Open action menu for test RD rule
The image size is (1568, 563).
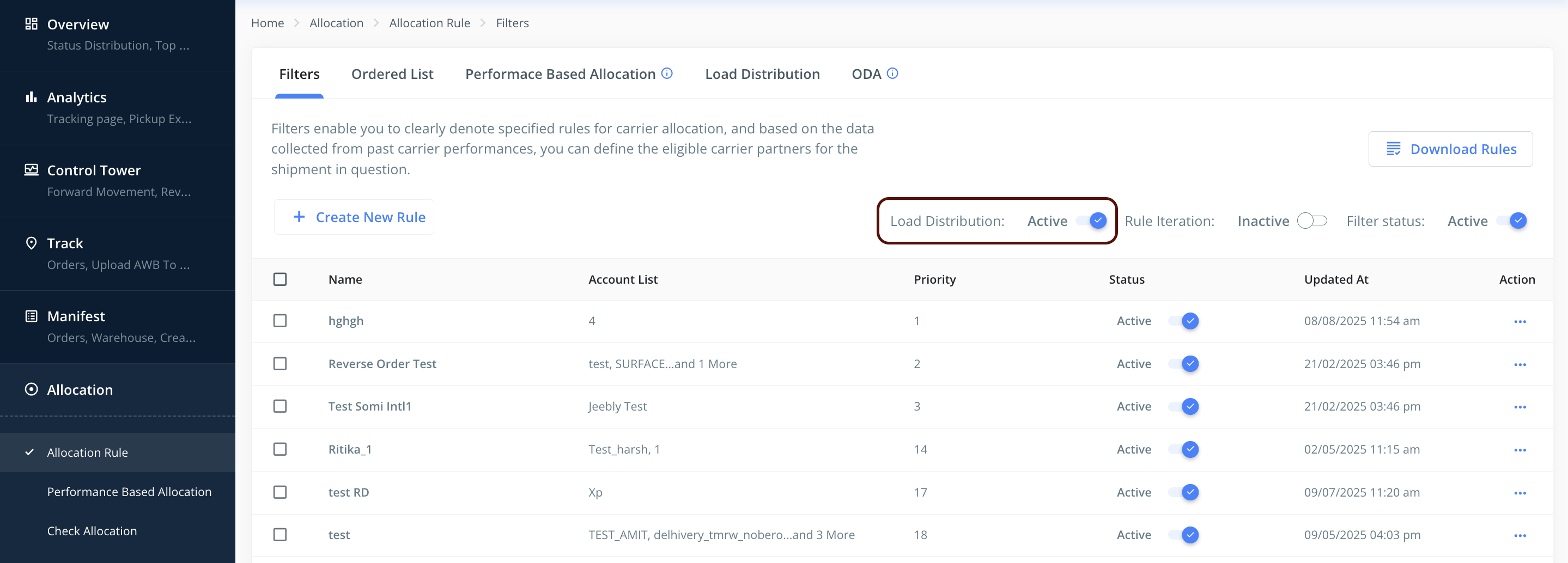coord(1520,493)
